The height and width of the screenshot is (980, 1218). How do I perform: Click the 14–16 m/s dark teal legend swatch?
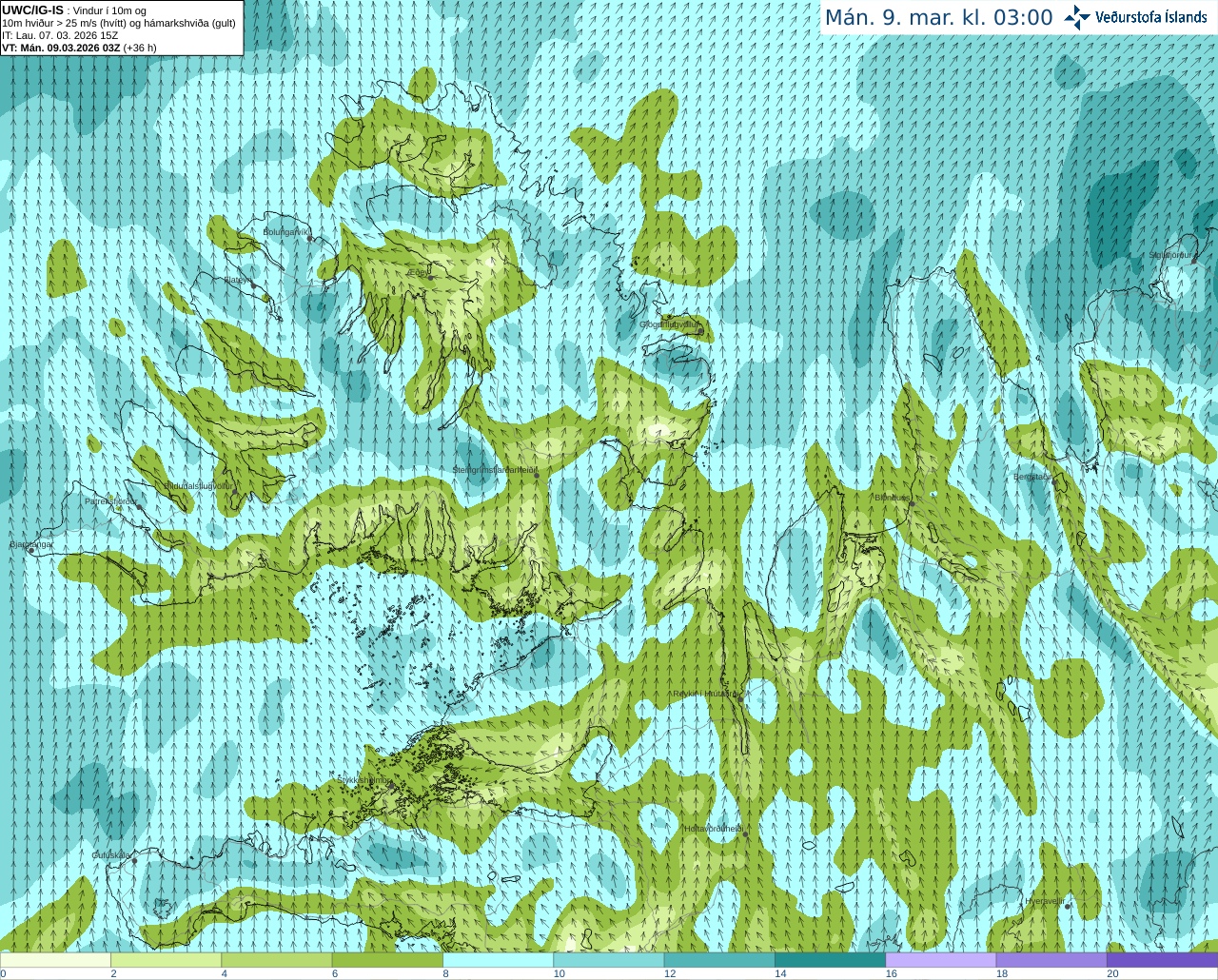[x=830, y=960]
